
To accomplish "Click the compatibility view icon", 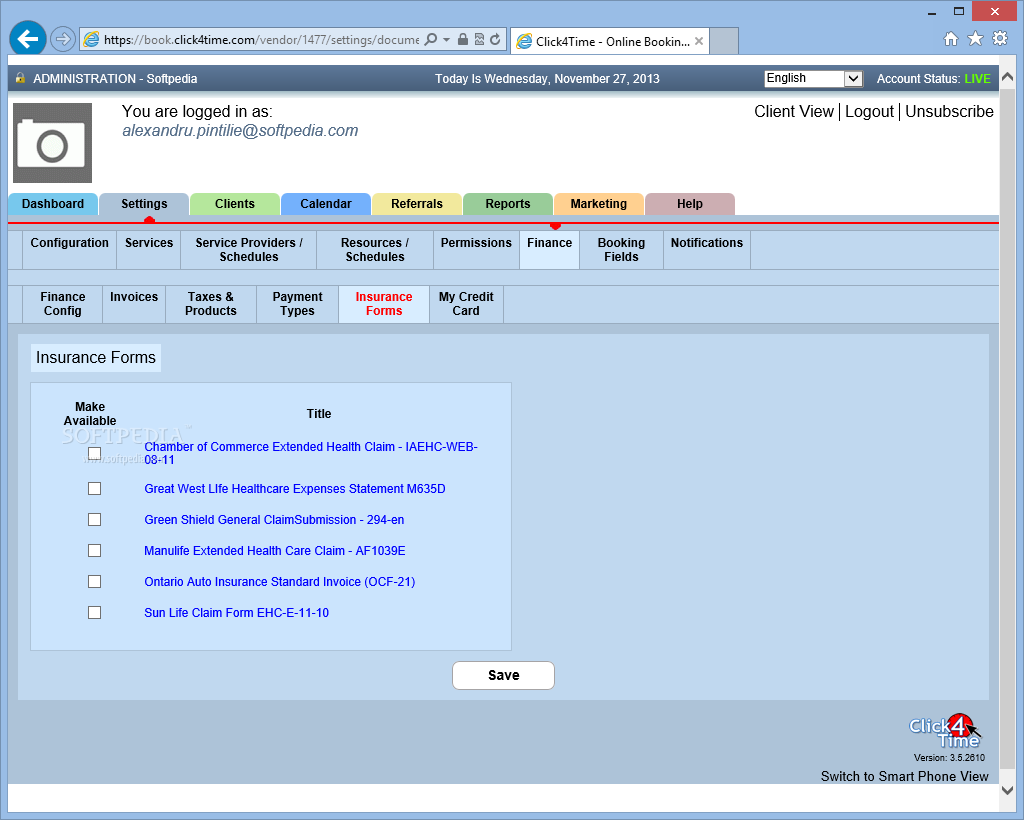I will 479,39.
